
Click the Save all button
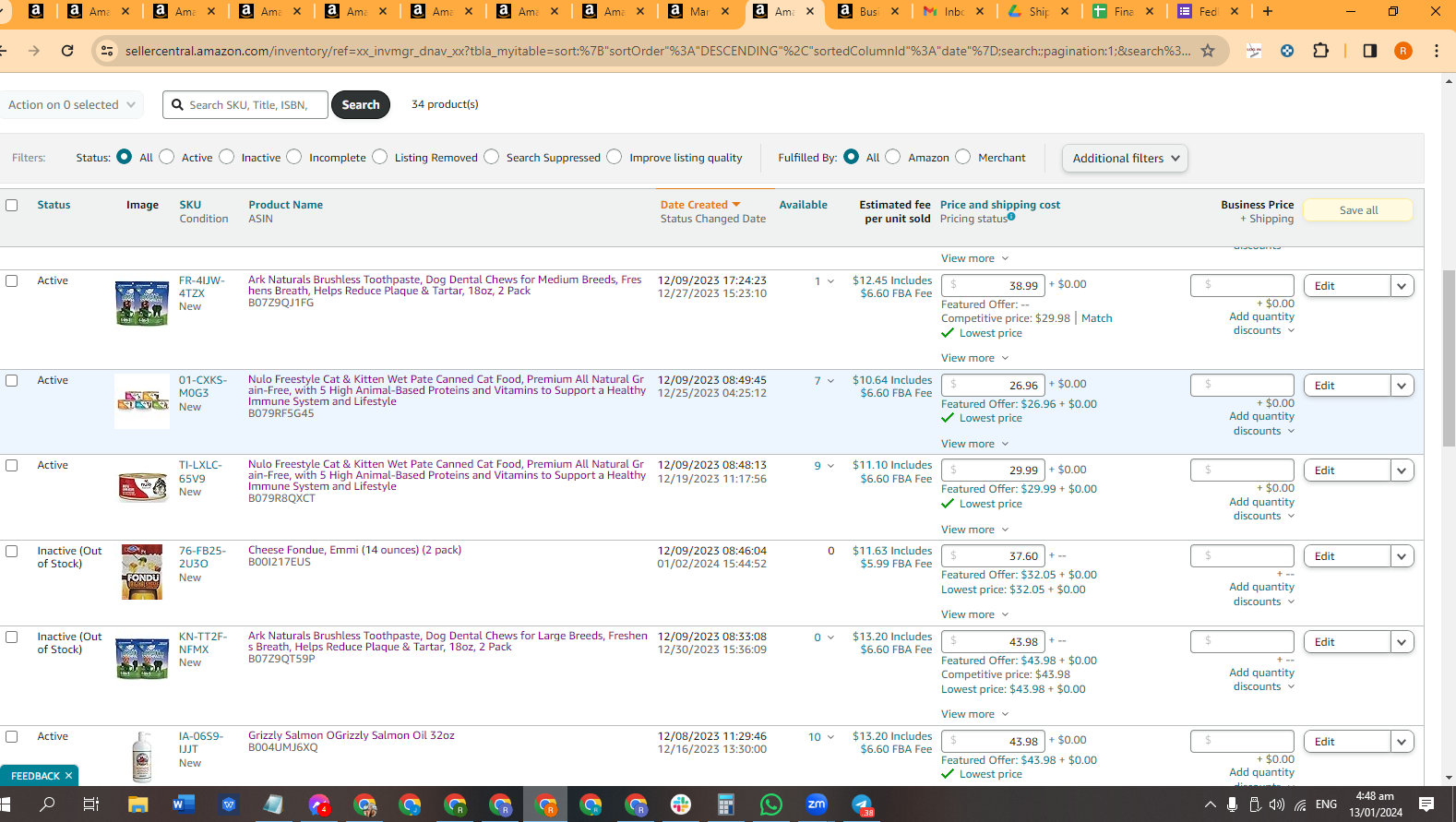tap(1358, 210)
